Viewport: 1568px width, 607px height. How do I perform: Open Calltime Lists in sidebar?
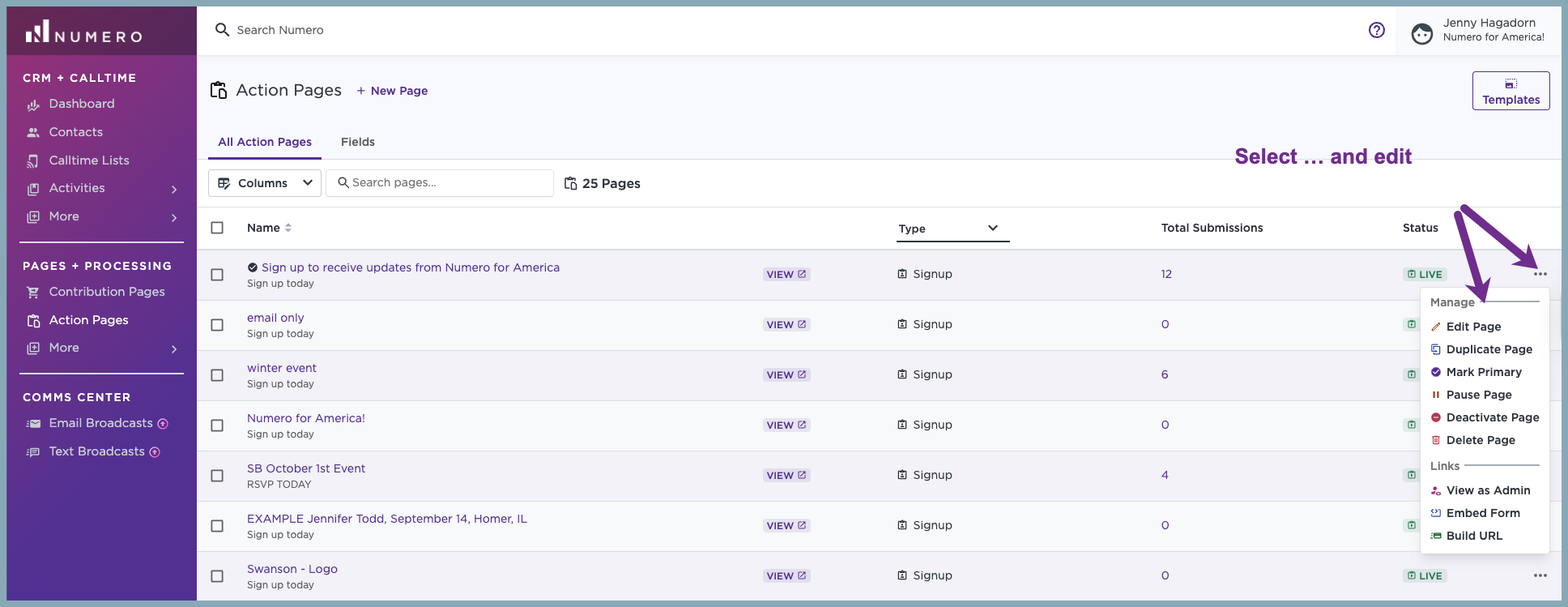pyautogui.click(x=88, y=160)
